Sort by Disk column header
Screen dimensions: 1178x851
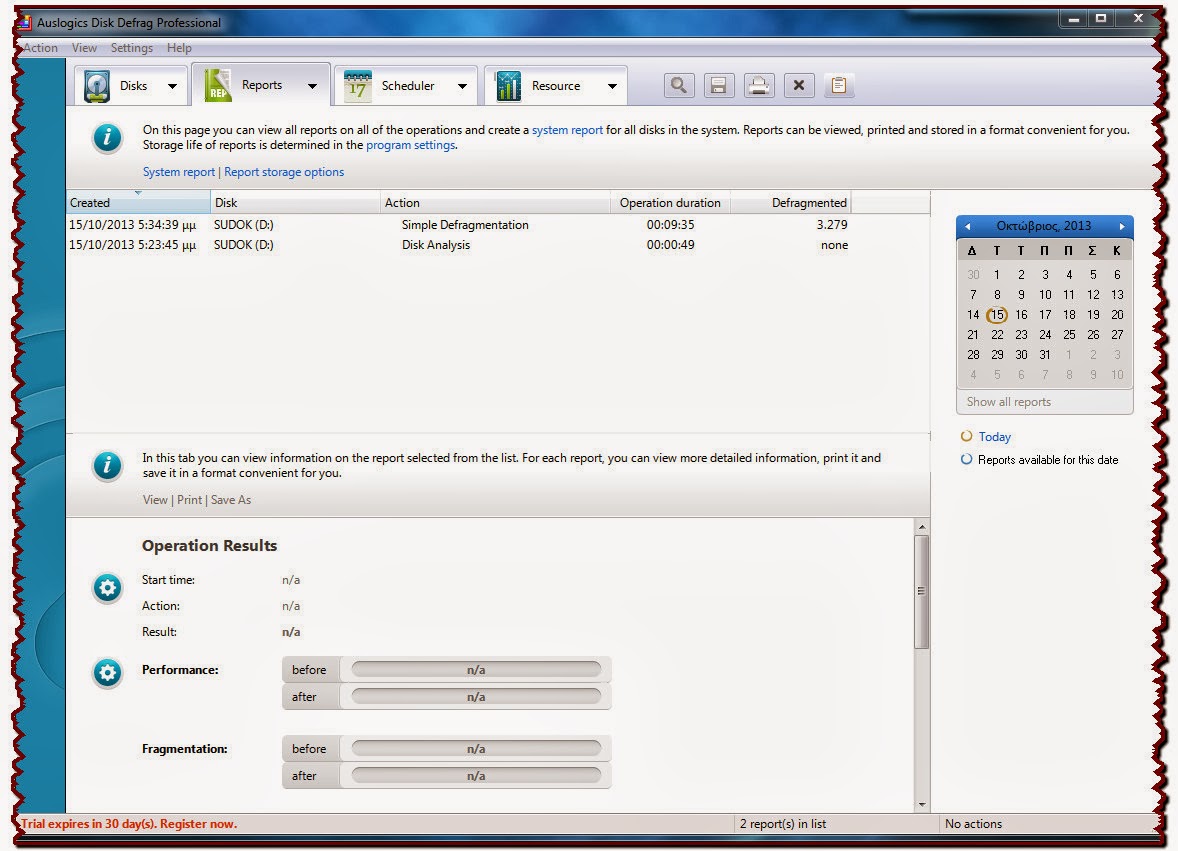pyautogui.click(x=296, y=203)
